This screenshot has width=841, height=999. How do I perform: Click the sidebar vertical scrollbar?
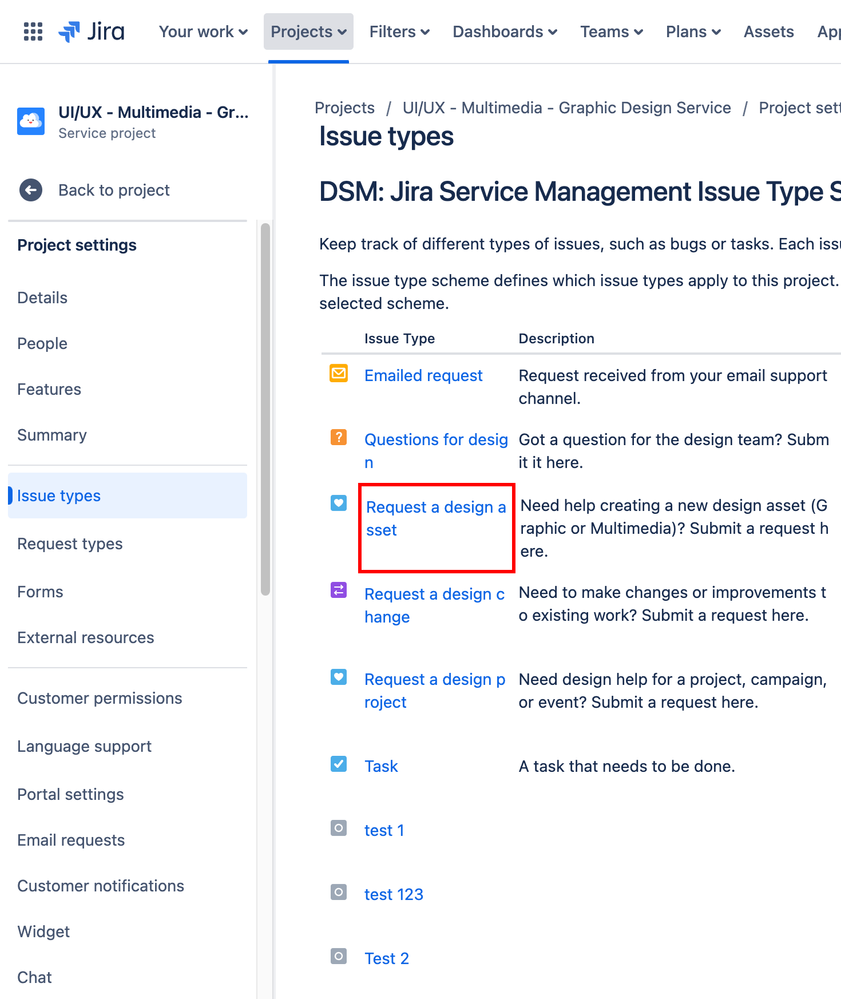(x=266, y=409)
